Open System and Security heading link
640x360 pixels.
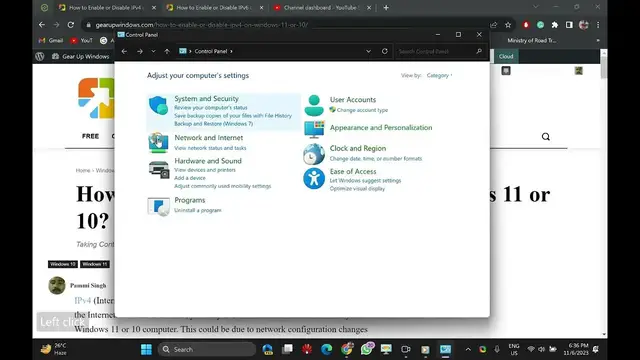(207, 99)
